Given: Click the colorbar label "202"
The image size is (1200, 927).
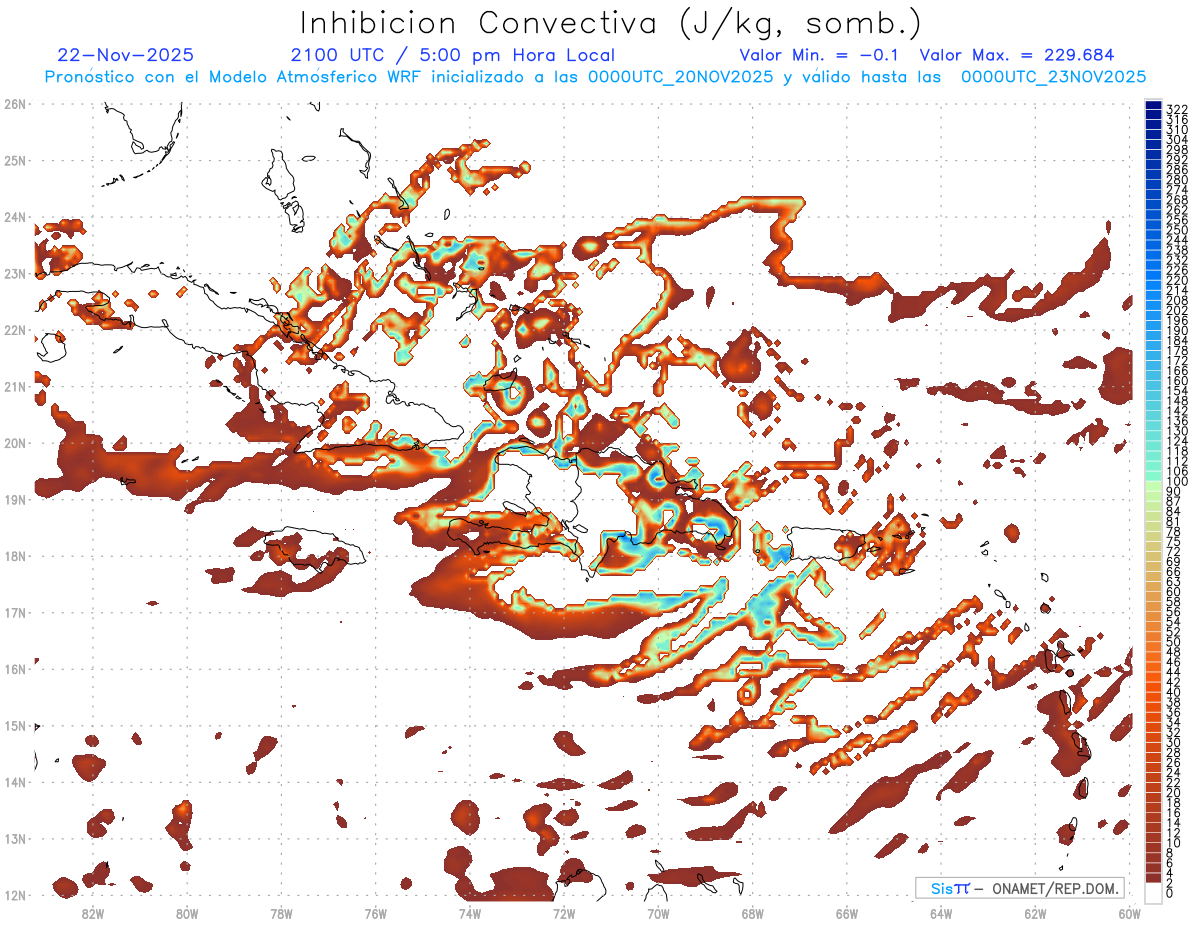Looking at the screenshot, I should point(1176,311).
